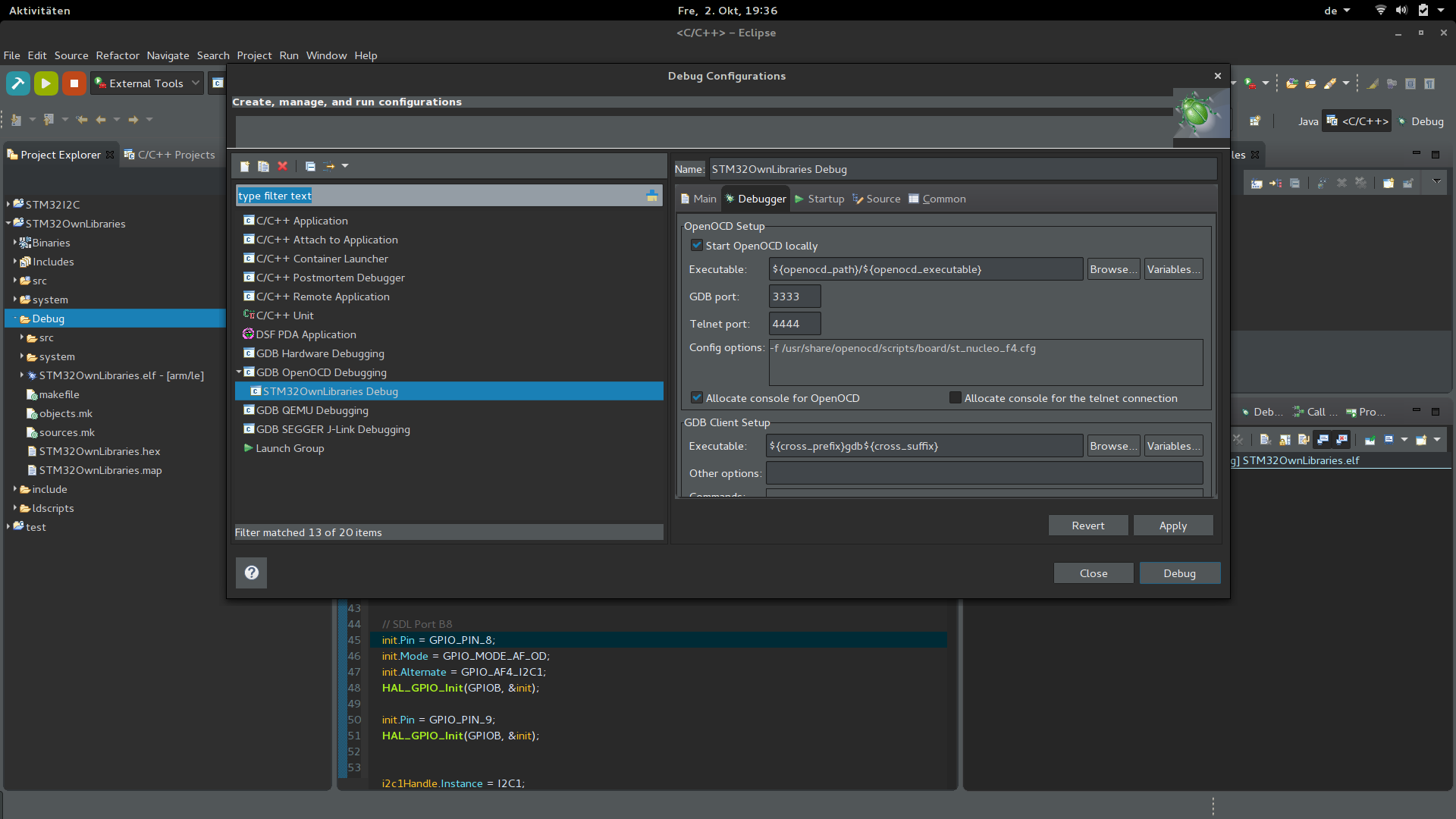Viewport: 1456px width, 819px height.
Task: Click the green Run toolbar button
Action: pyautogui.click(x=45, y=83)
